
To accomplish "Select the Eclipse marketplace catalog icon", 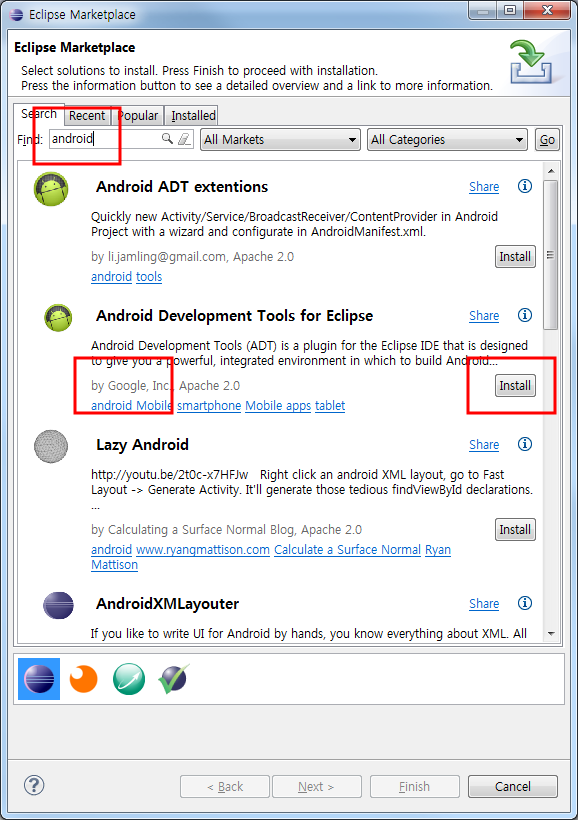I will pyautogui.click(x=39, y=679).
